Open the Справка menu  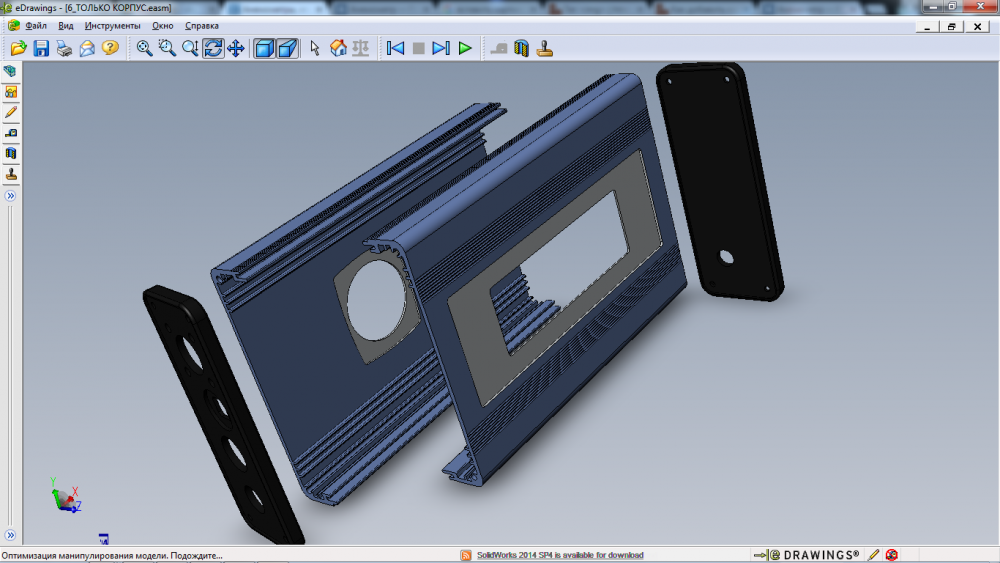[x=202, y=26]
